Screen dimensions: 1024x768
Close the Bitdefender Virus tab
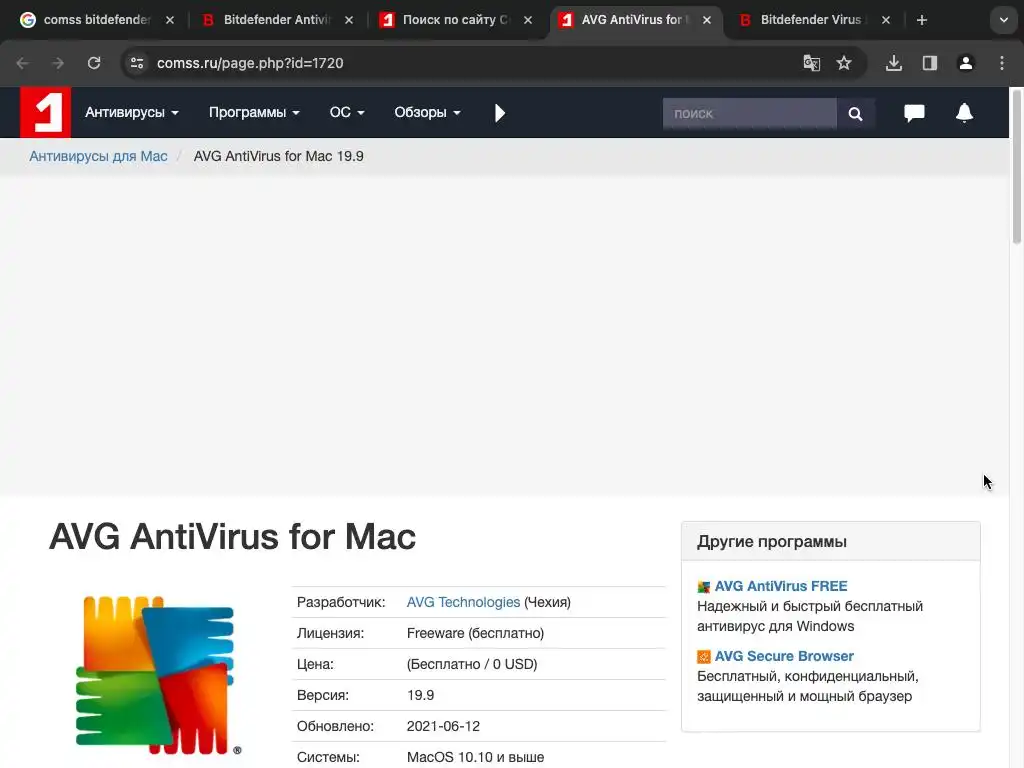tap(886, 20)
